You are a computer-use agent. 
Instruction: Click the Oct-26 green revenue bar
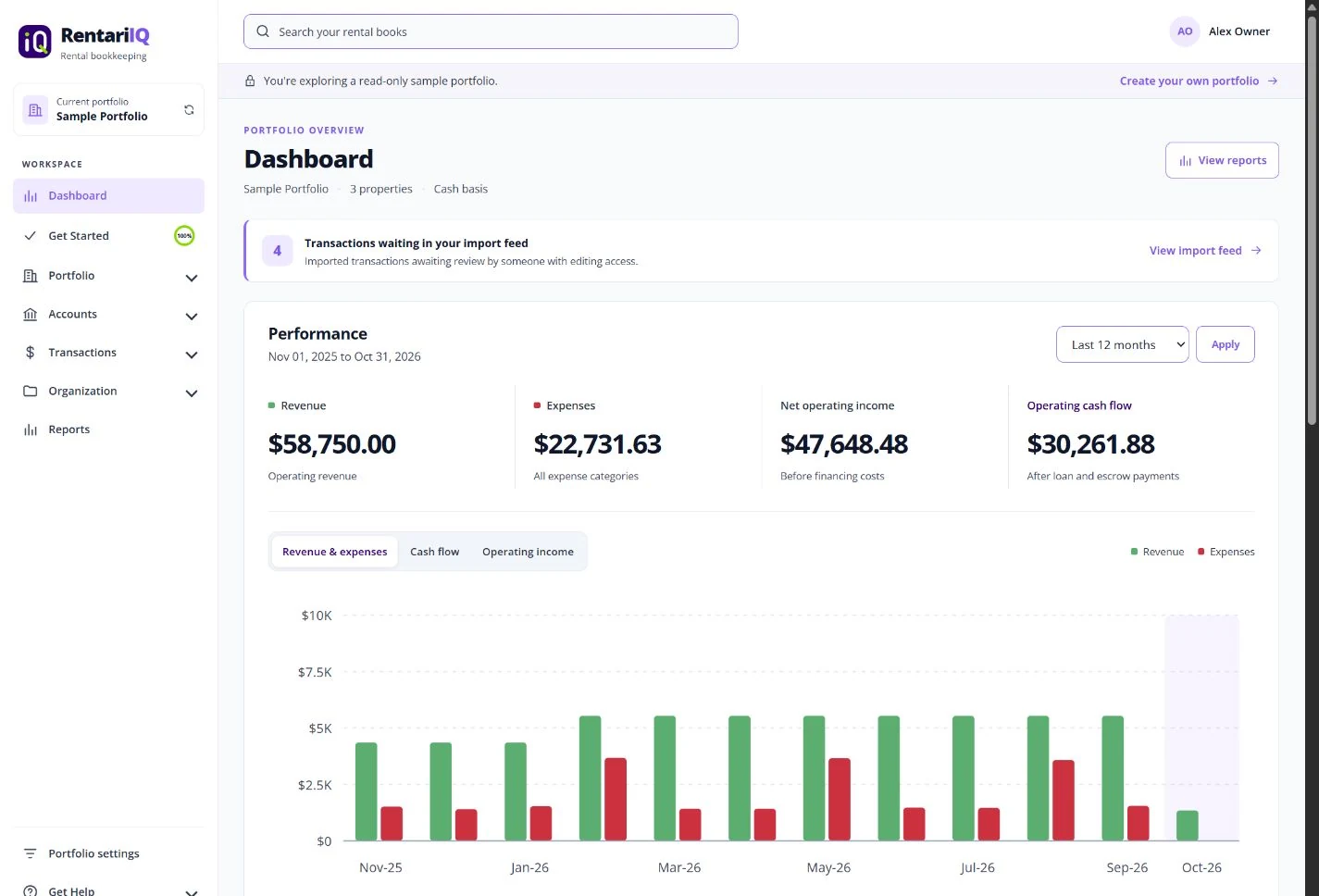[x=1187, y=826]
